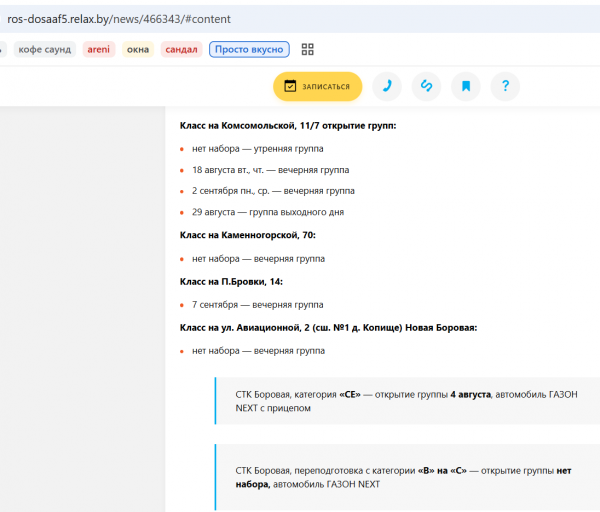Open the 'окна' tab group
Viewport: 600px width, 512px height.
coord(138,49)
